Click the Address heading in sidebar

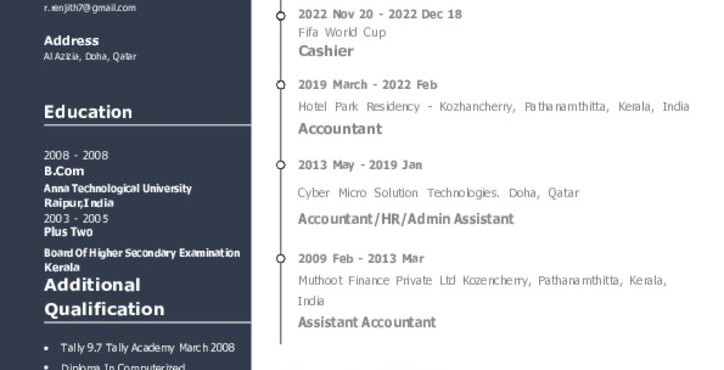[71, 41]
